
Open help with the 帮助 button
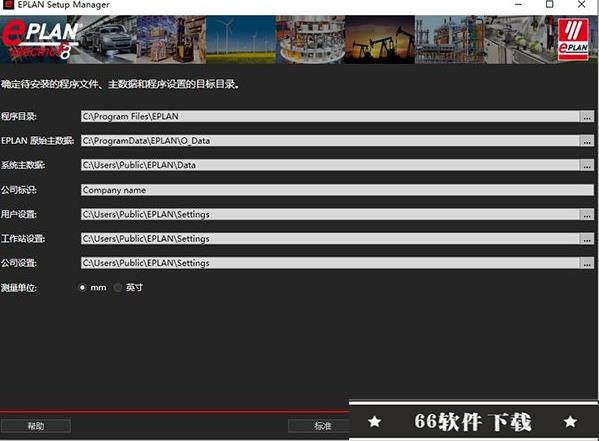tap(36, 426)
